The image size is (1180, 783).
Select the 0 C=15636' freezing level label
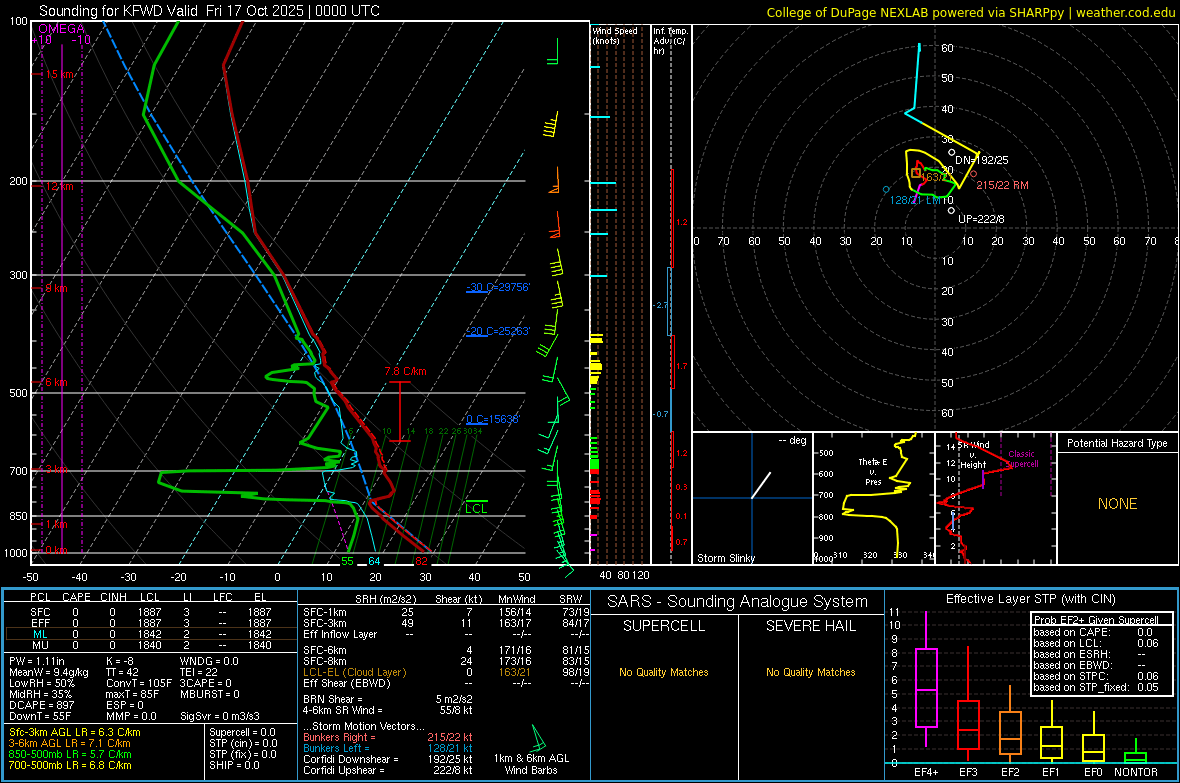[x=493, y=419]
